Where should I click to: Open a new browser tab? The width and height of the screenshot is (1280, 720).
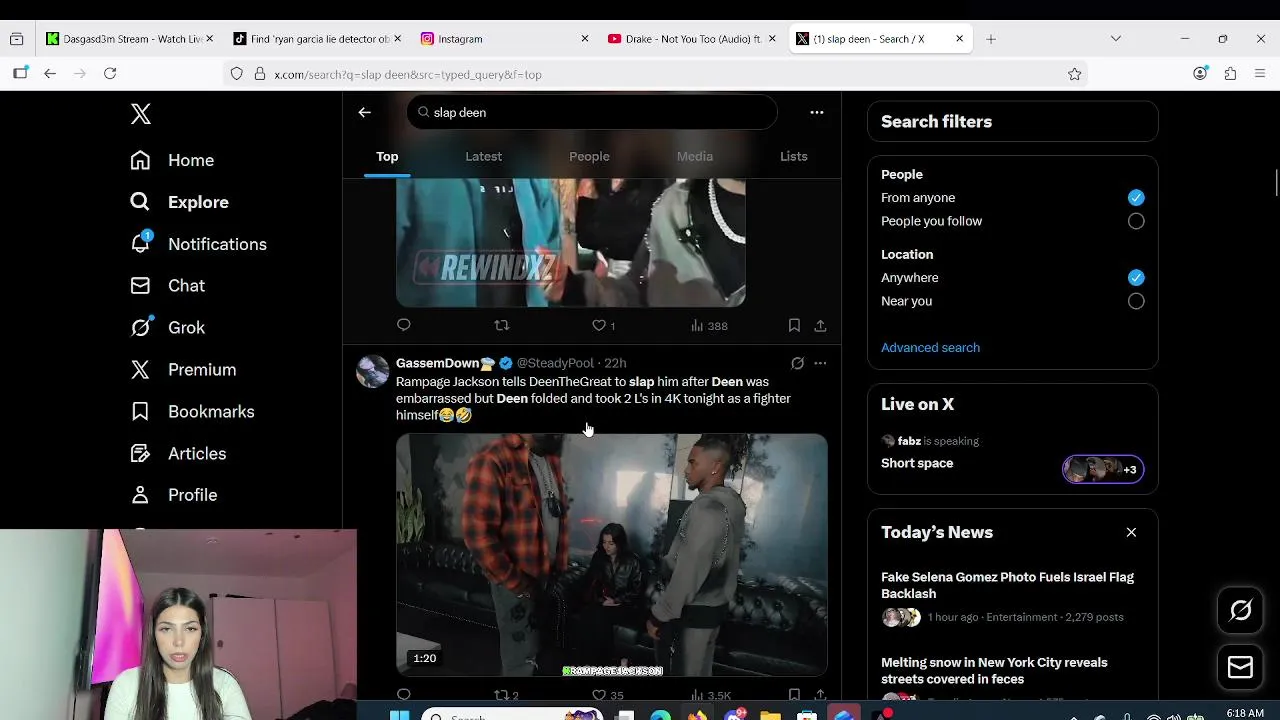(x=991, y=39)
